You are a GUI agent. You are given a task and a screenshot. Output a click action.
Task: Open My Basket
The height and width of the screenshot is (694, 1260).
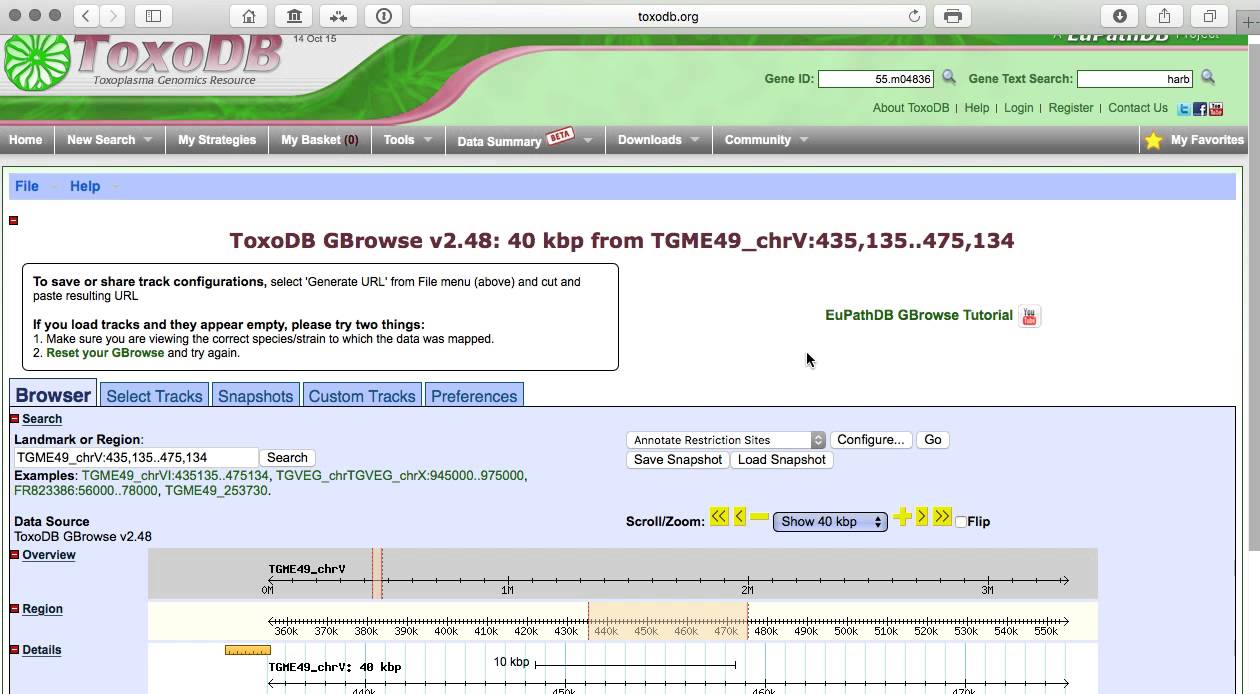point(320,140)
